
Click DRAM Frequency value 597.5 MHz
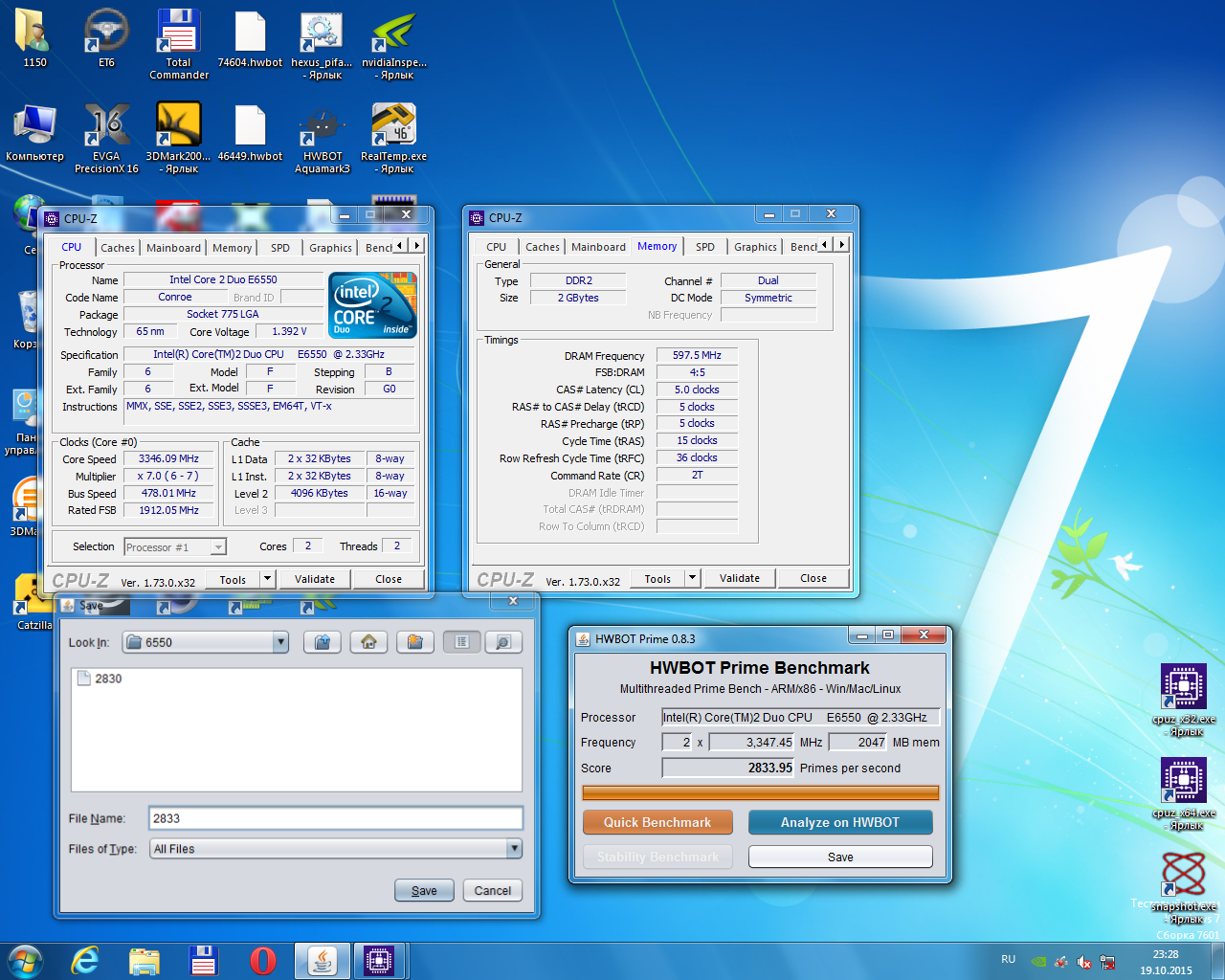pyautogui.click(x=697, y=355)
